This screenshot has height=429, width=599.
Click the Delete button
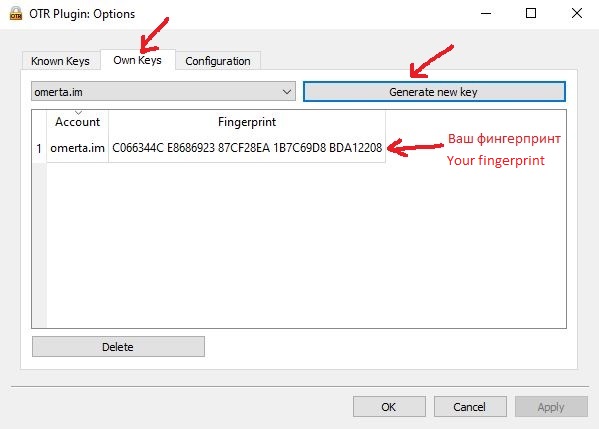[x=118, y=346]
